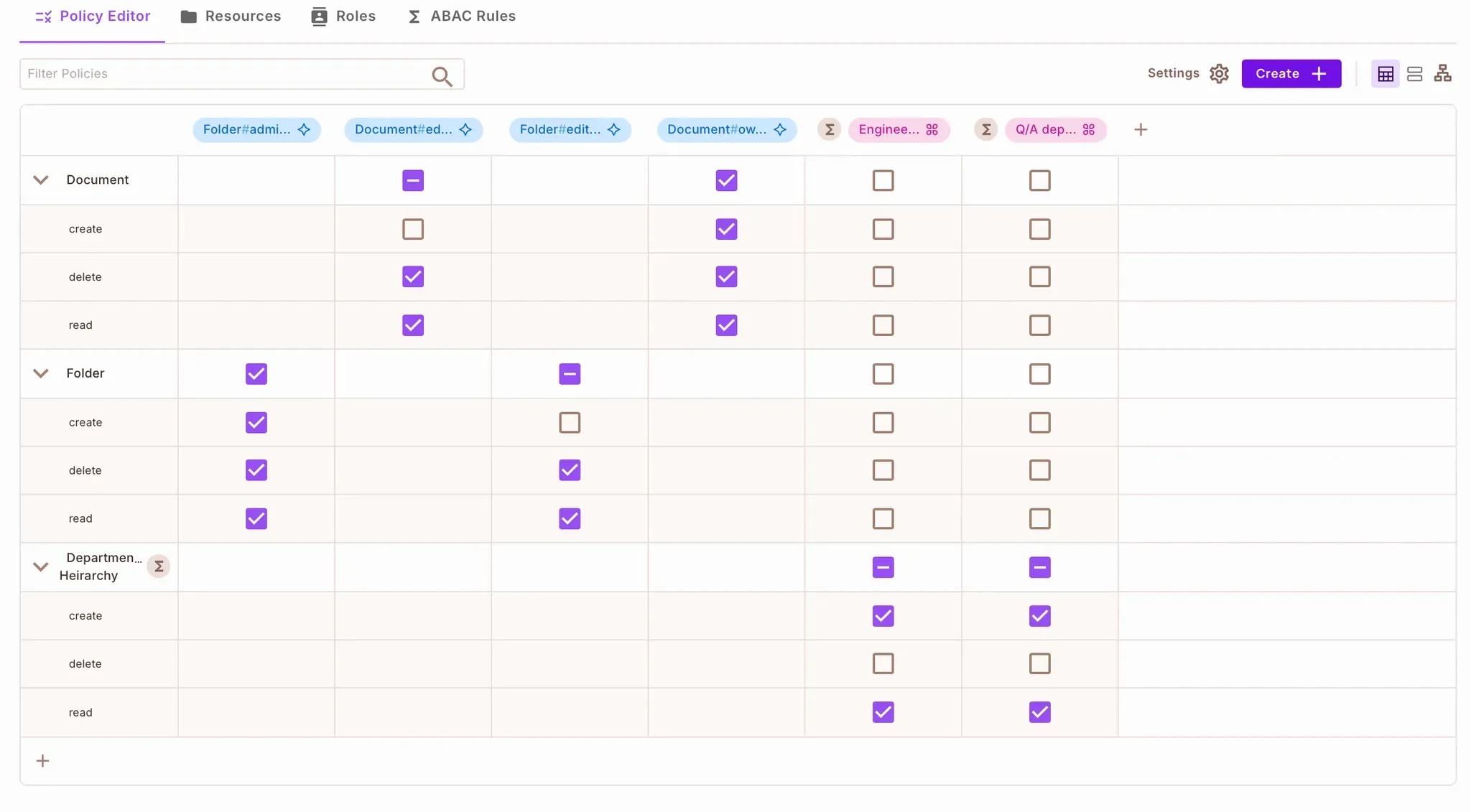Switch to hierarchy tree view icon

click(1442, 73)
